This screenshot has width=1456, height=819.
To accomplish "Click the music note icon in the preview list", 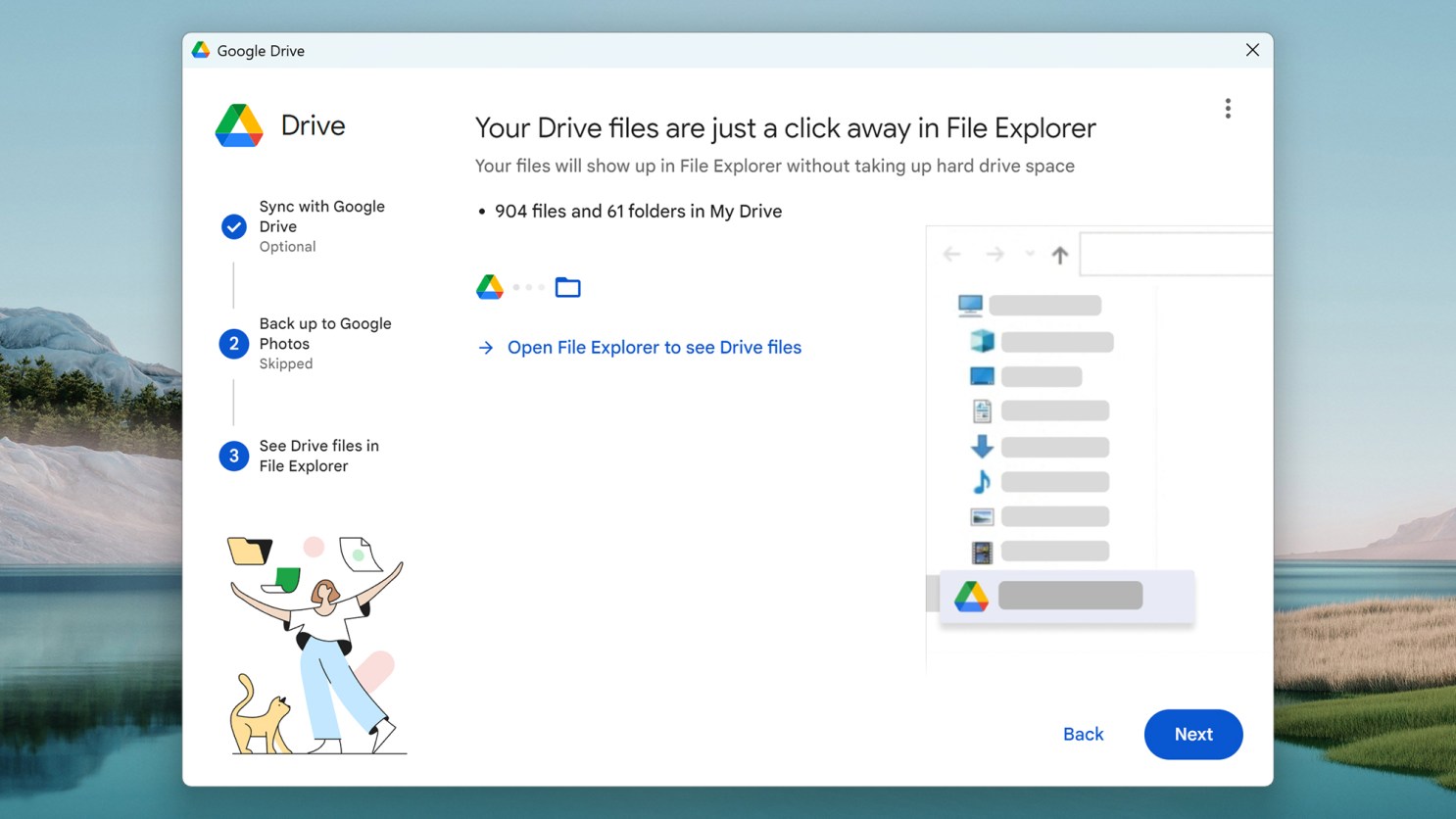I will pyautogui.click(x=981, y=481).
